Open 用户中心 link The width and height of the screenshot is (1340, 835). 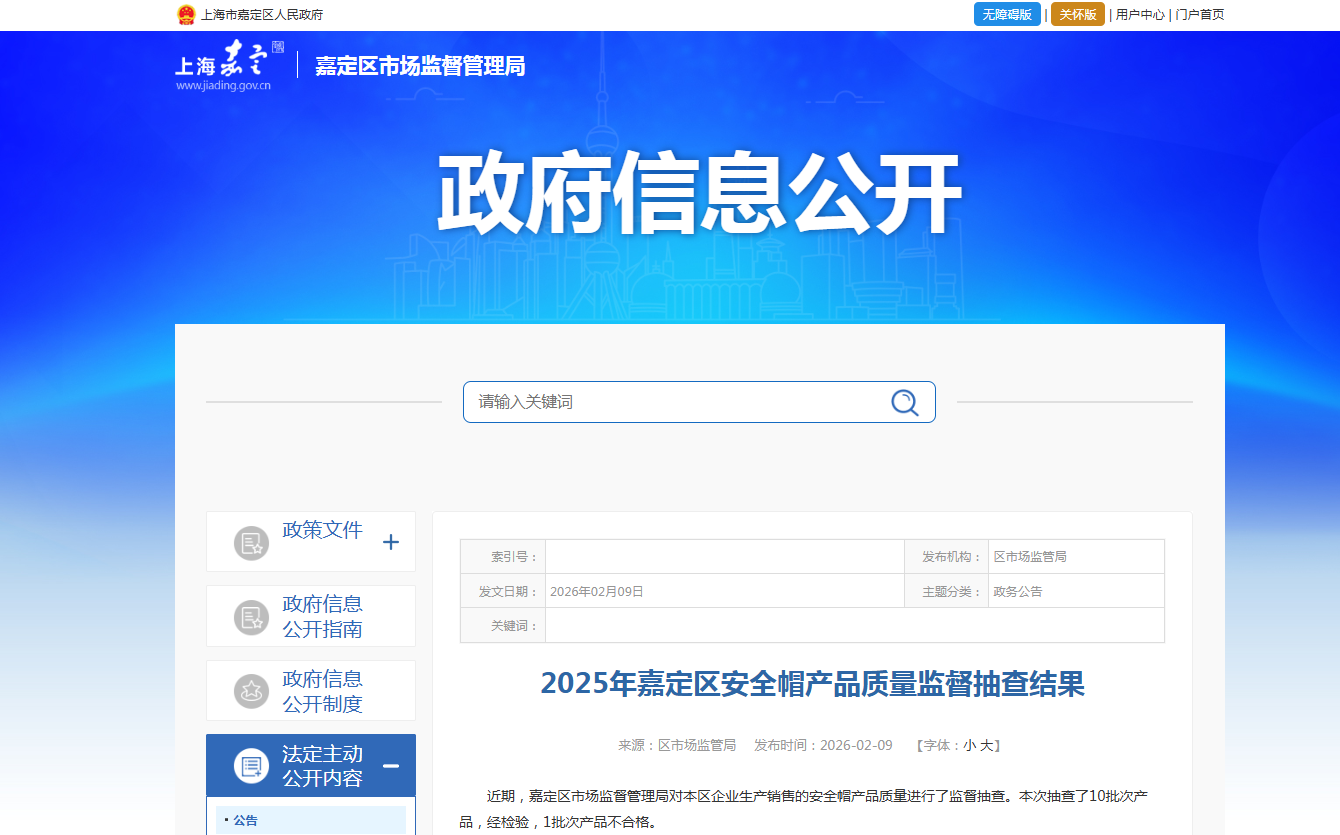pyautogui.click(x=1140, y=15)
